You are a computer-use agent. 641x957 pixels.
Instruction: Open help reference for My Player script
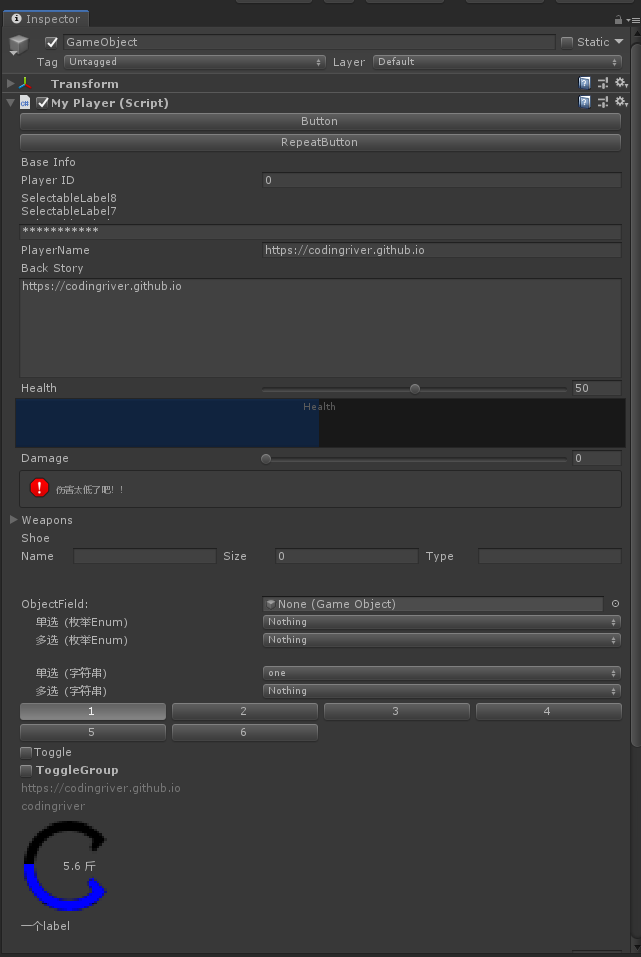point(584,102)
